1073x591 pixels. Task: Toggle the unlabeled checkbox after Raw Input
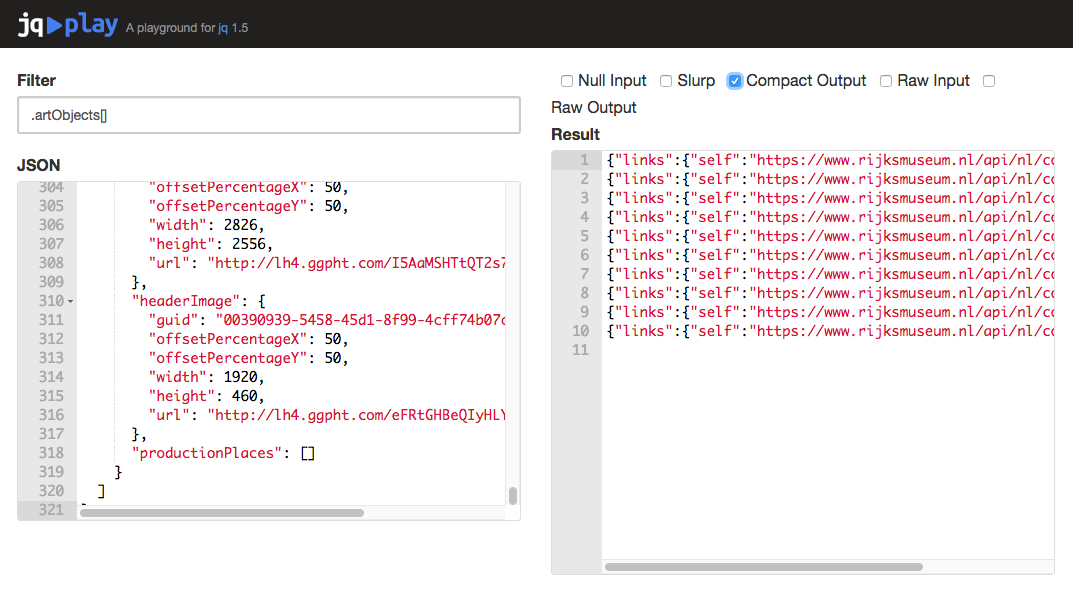988,81
